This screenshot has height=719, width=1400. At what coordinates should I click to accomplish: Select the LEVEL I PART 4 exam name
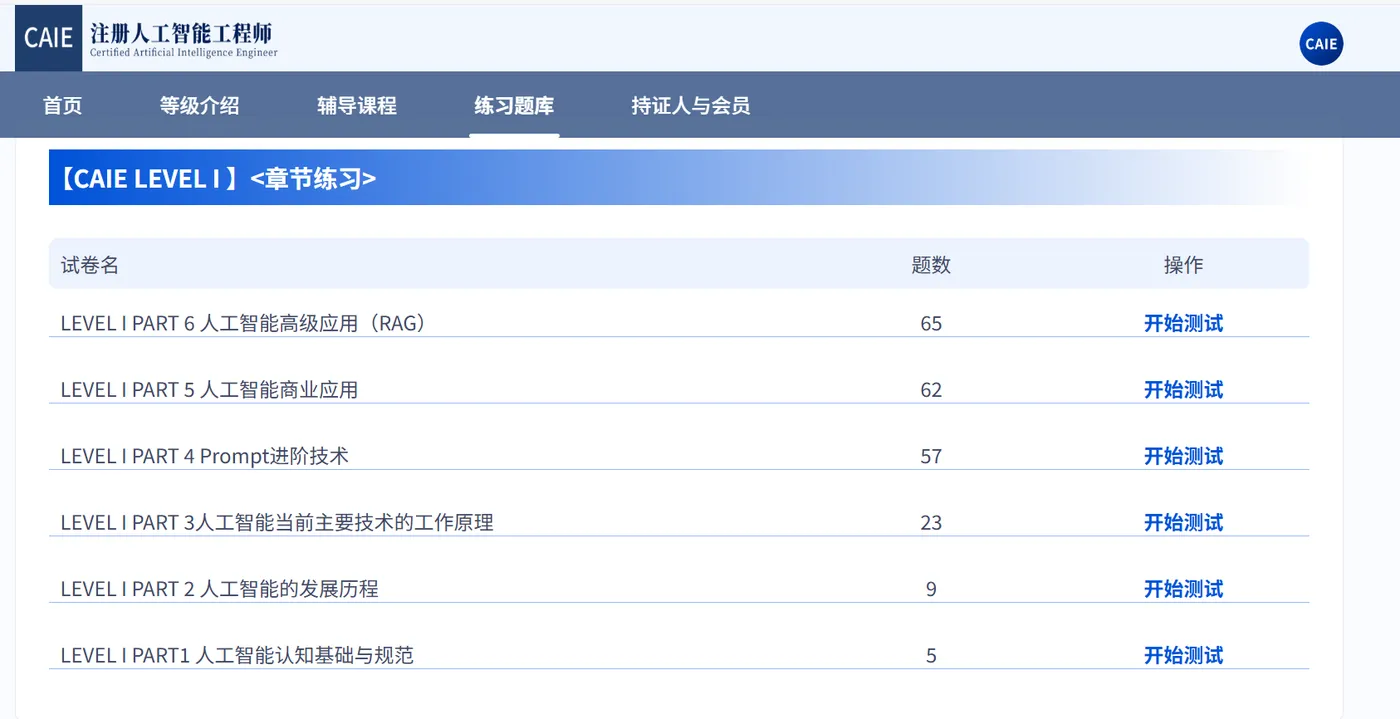205,456
